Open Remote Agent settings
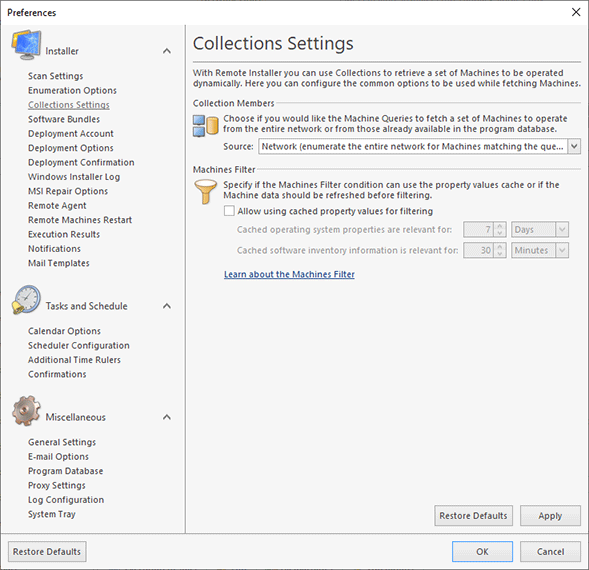Screen dimensions: 589x570 coord(57,206)
